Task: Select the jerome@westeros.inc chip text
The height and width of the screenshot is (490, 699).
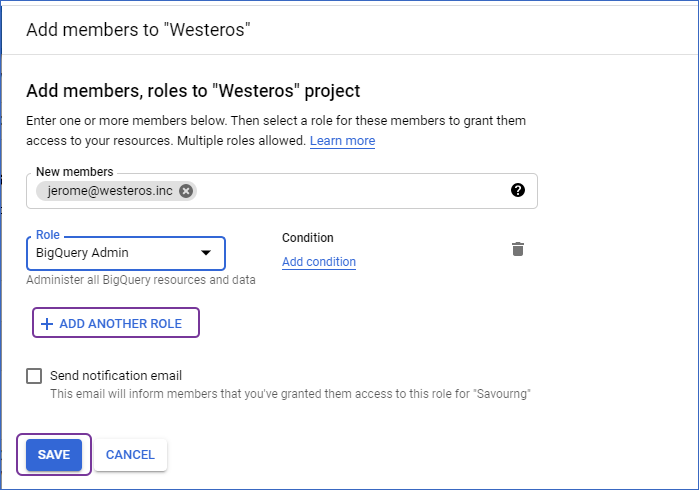Action: coord(110,191)
